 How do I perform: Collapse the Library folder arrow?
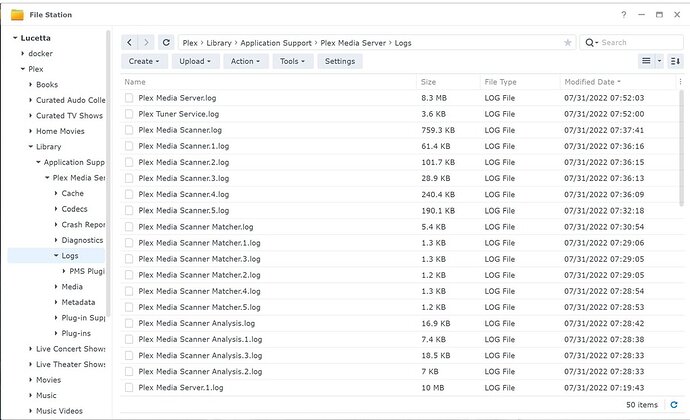click(30, 147)
